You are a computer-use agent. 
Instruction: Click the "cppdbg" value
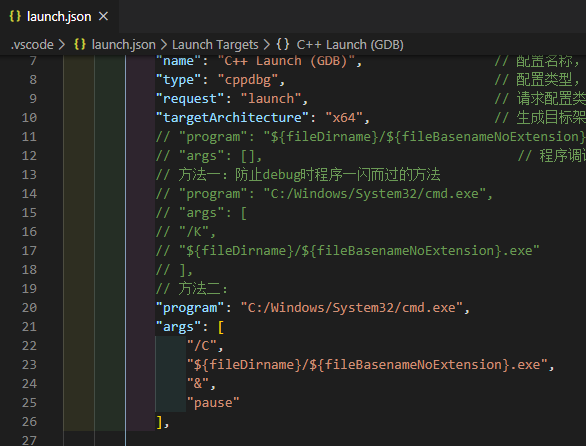coord(248,80)
